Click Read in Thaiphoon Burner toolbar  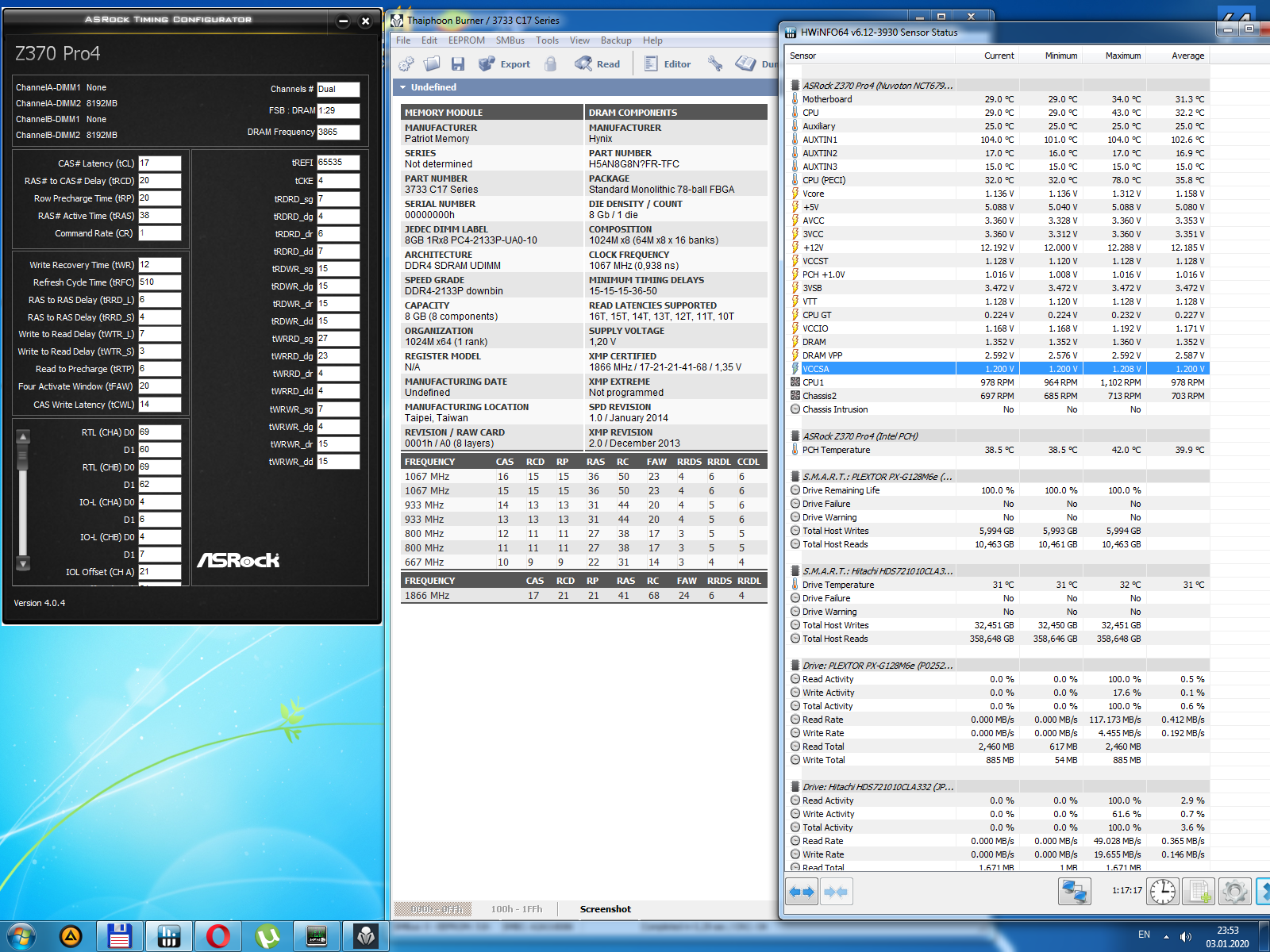[598, 64]
